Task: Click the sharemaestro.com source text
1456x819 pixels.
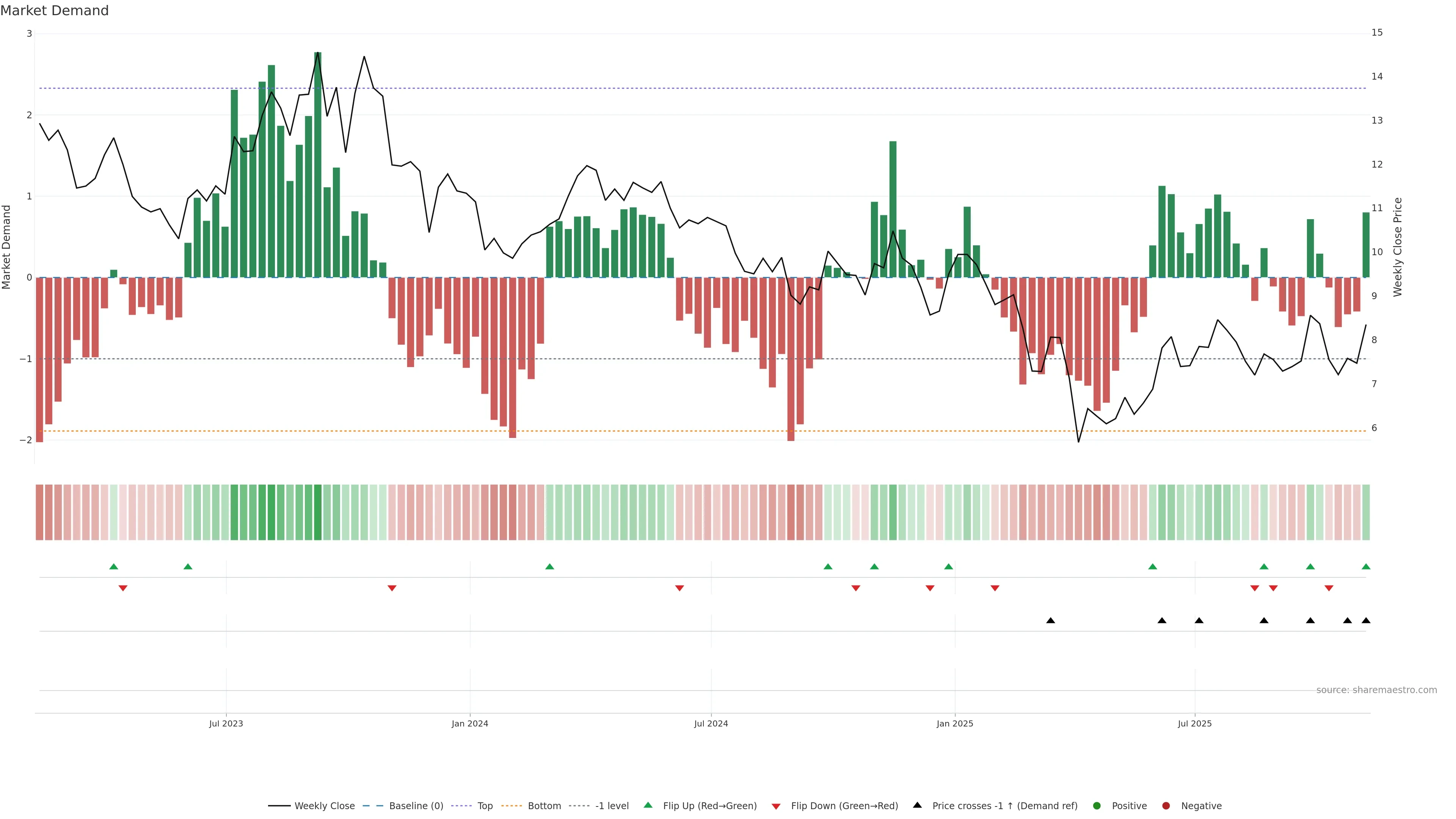Action: (1376, 690)
